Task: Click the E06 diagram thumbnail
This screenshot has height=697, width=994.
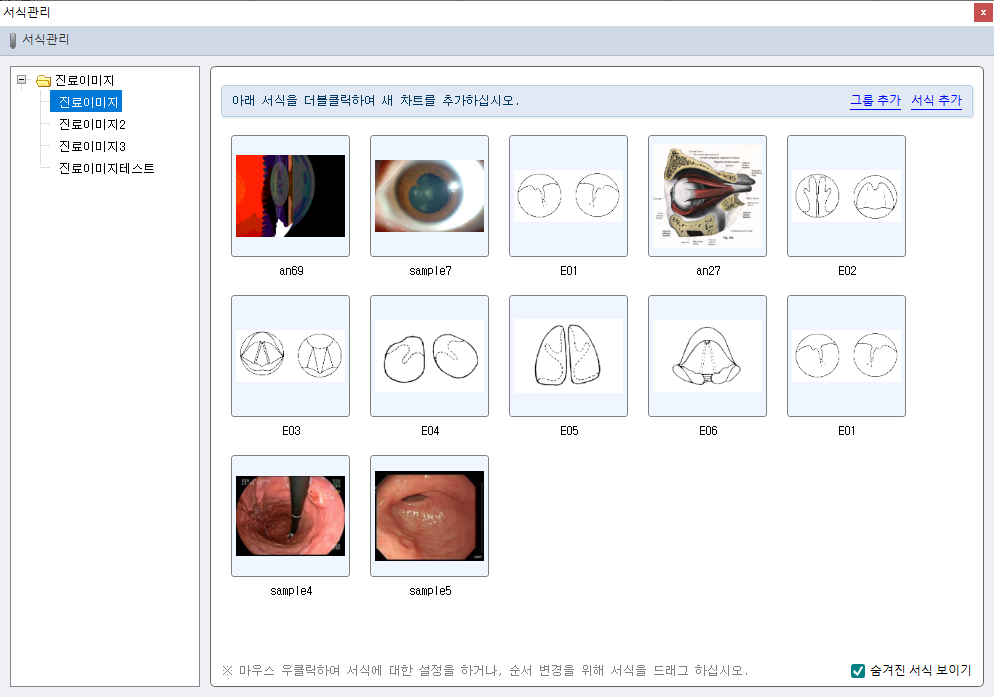Action: pos(707,356)
